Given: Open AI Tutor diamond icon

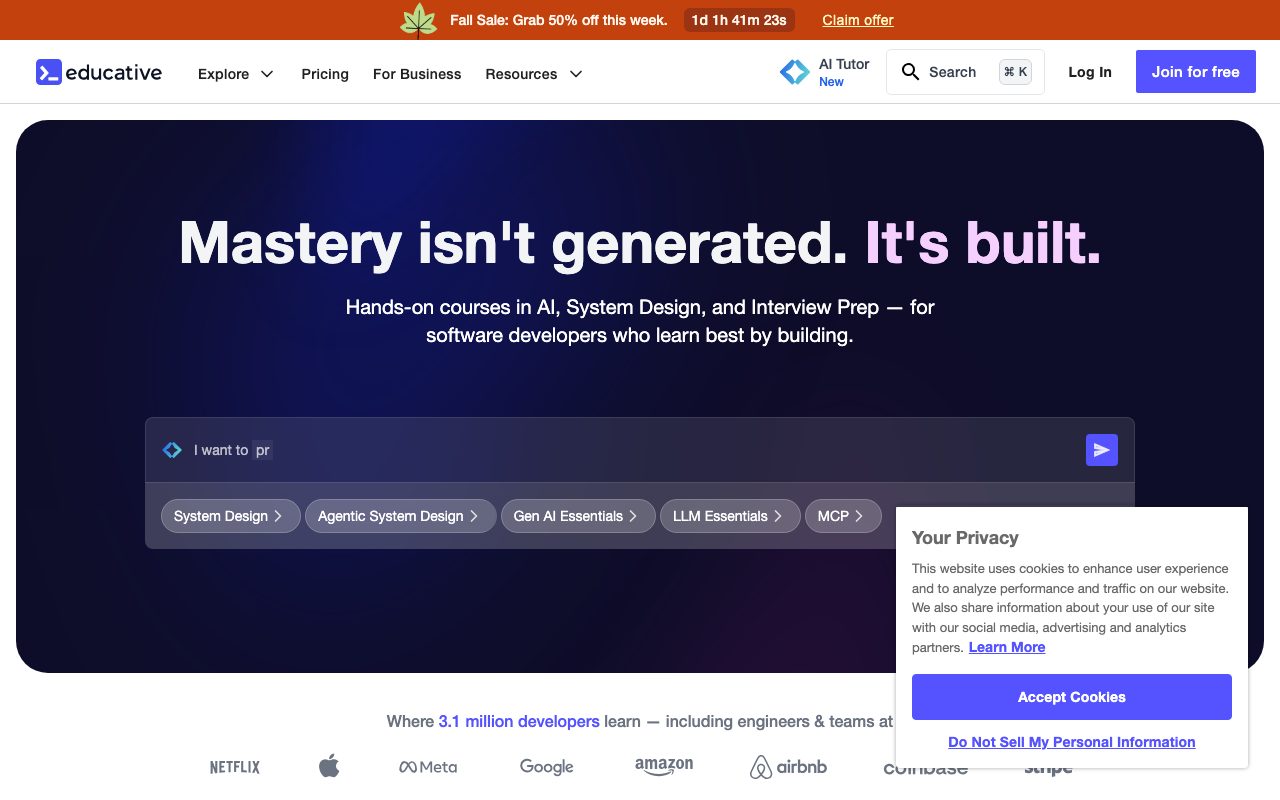Looking at the screenshot, I should coord(795,72).
